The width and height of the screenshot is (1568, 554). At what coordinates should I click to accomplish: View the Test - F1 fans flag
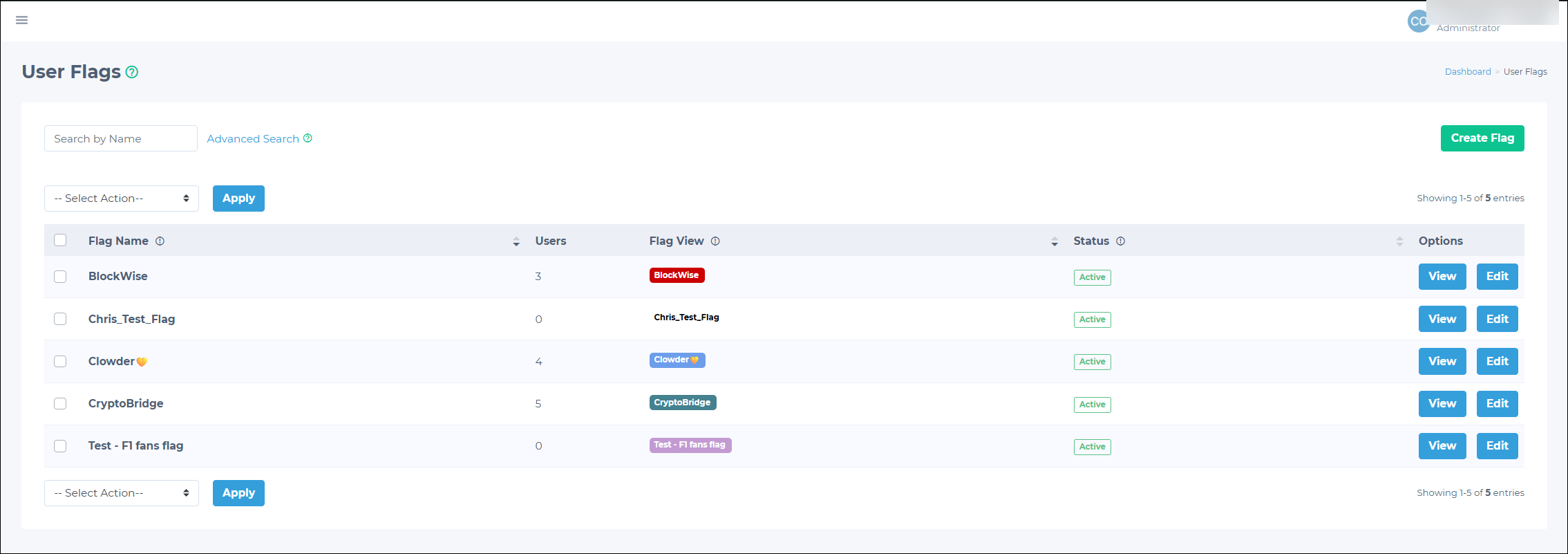pos(1442,446)
